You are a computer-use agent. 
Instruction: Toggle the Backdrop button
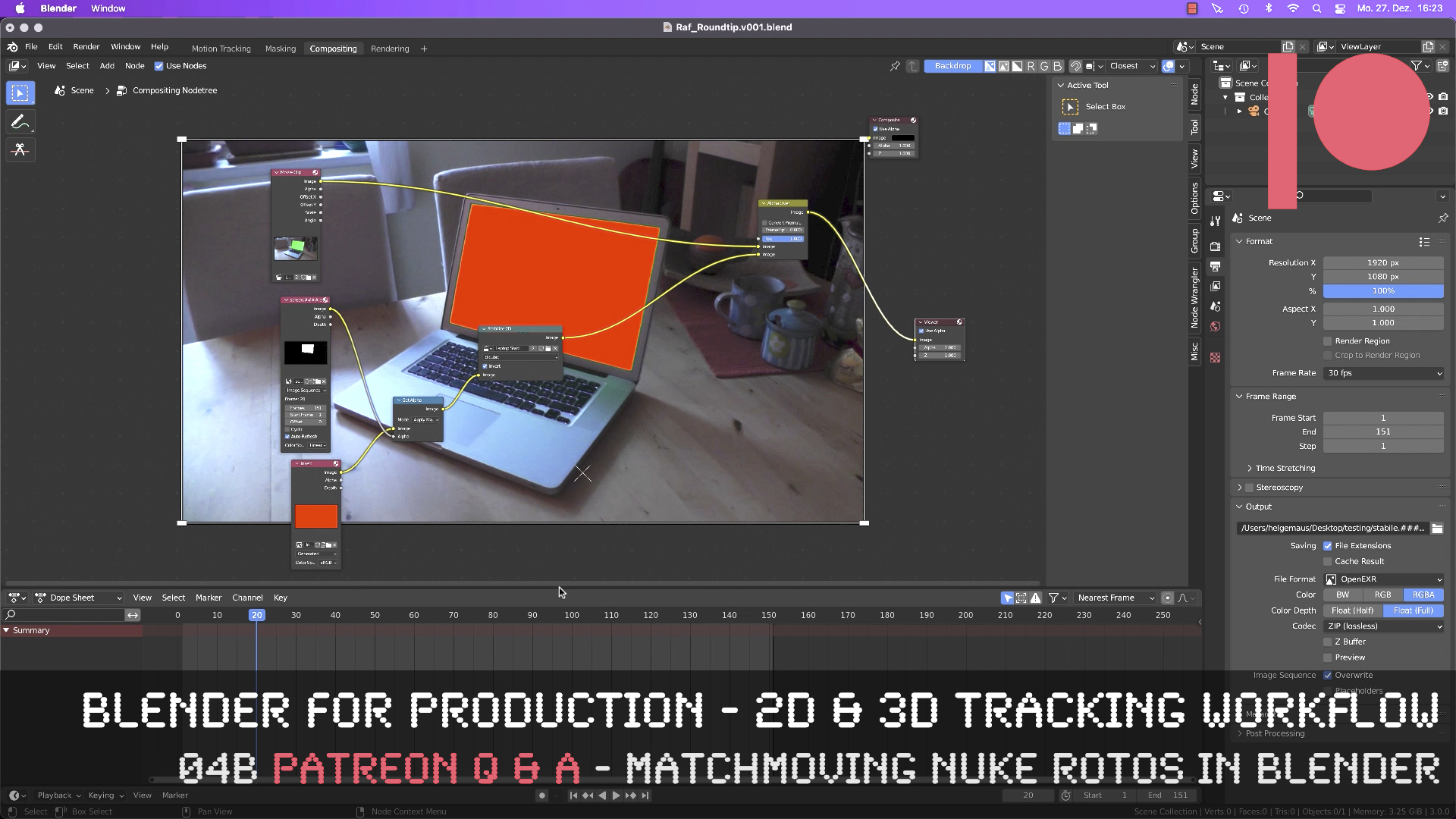coord(952,66)
